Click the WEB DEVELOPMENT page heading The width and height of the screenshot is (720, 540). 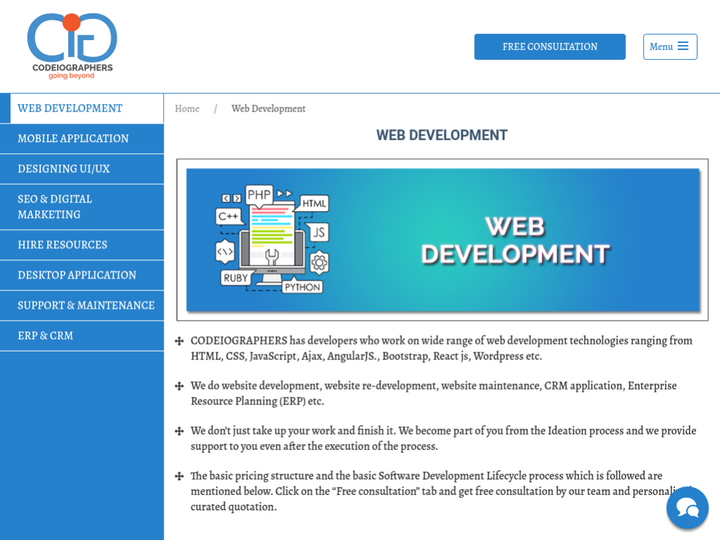(x=442, y=135)
